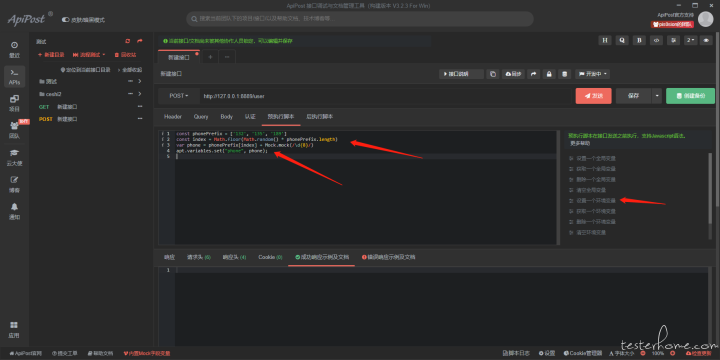Click the increase font size icon
The width and height of the screenshot is (720, 360).
673,353
